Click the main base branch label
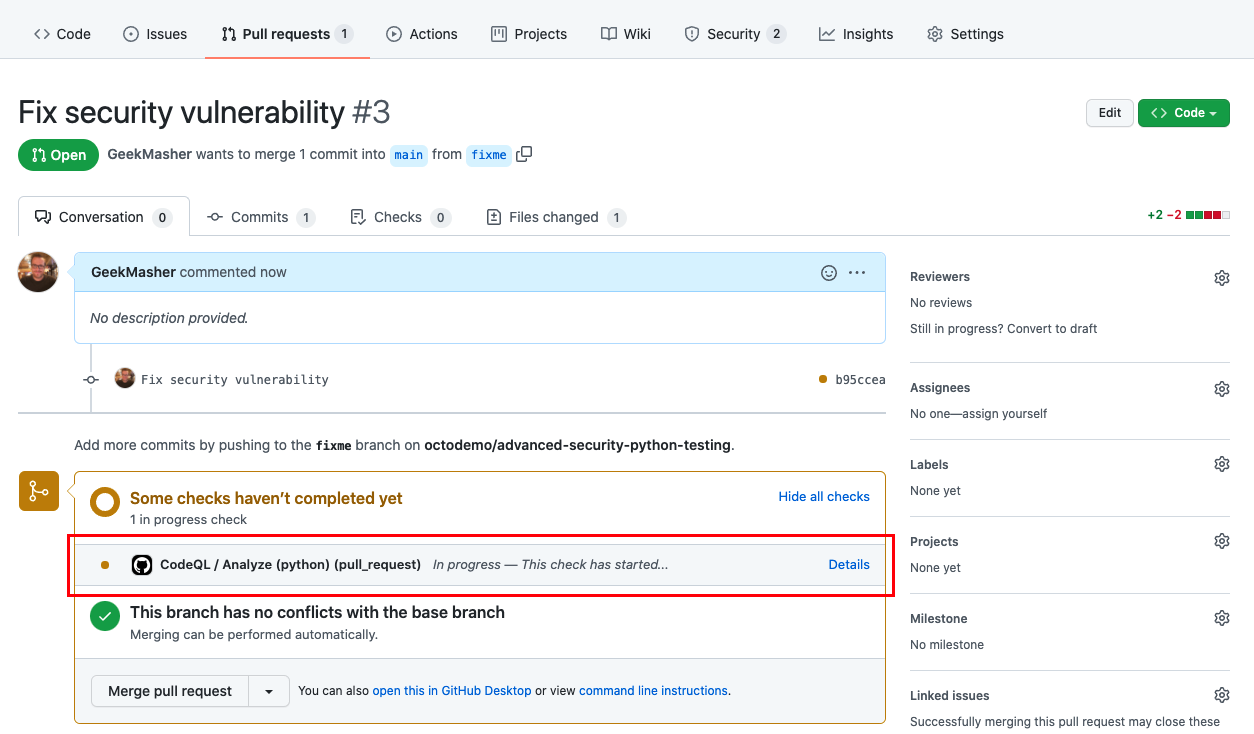Screen dimensions: 1254x734 pos(408,155)
